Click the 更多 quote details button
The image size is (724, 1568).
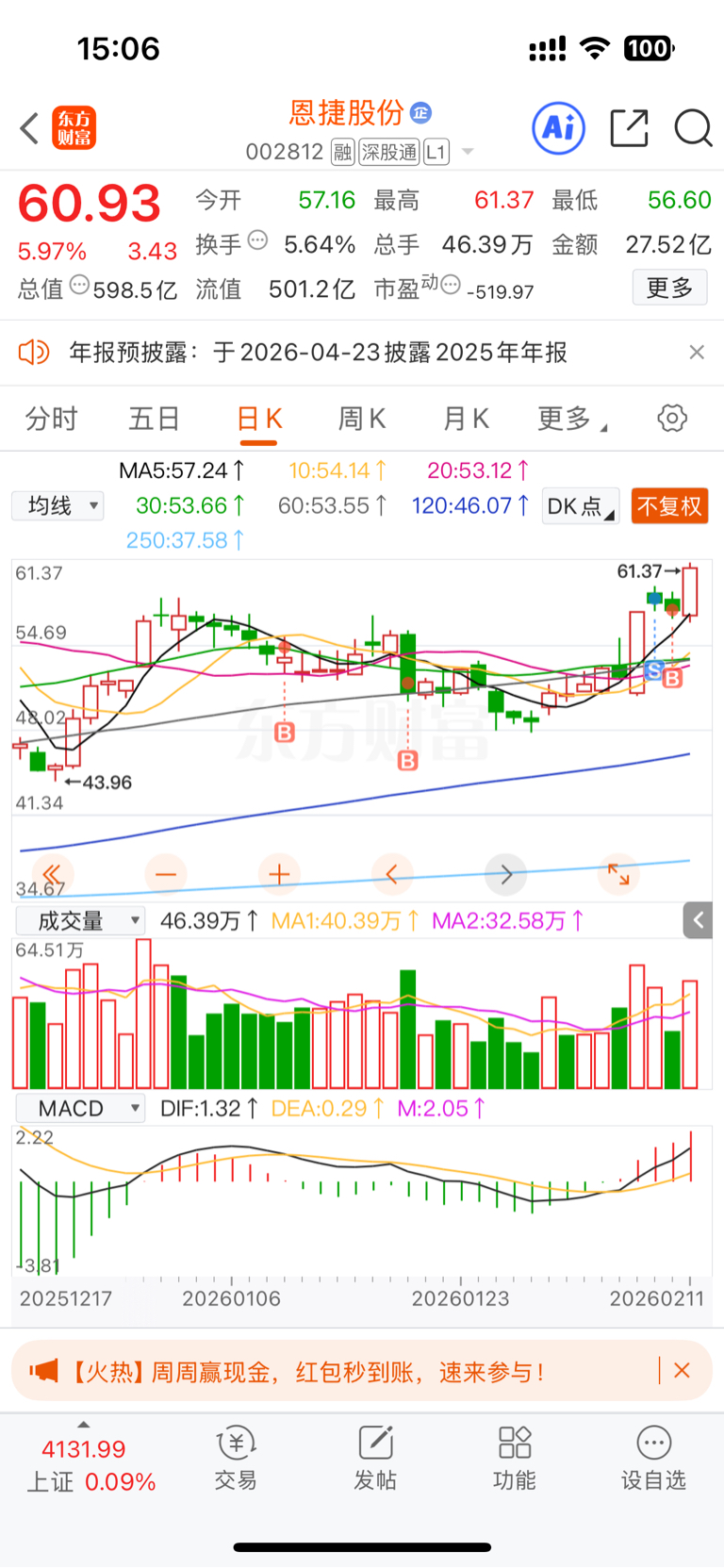pos(669,288)
